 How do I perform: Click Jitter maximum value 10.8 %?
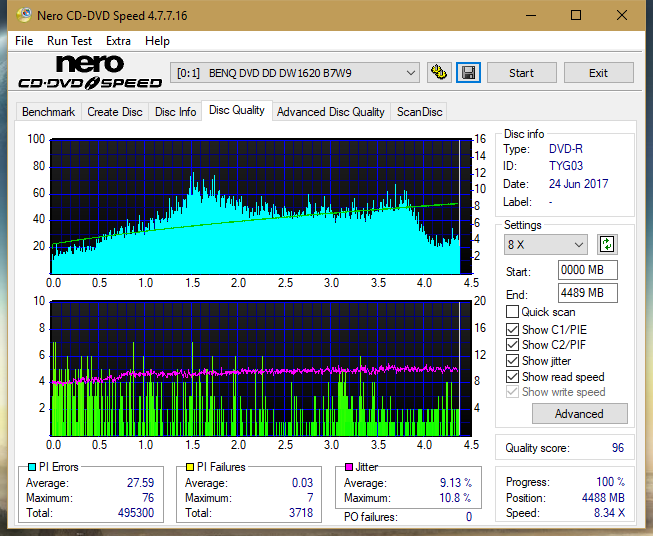point(455,498)
